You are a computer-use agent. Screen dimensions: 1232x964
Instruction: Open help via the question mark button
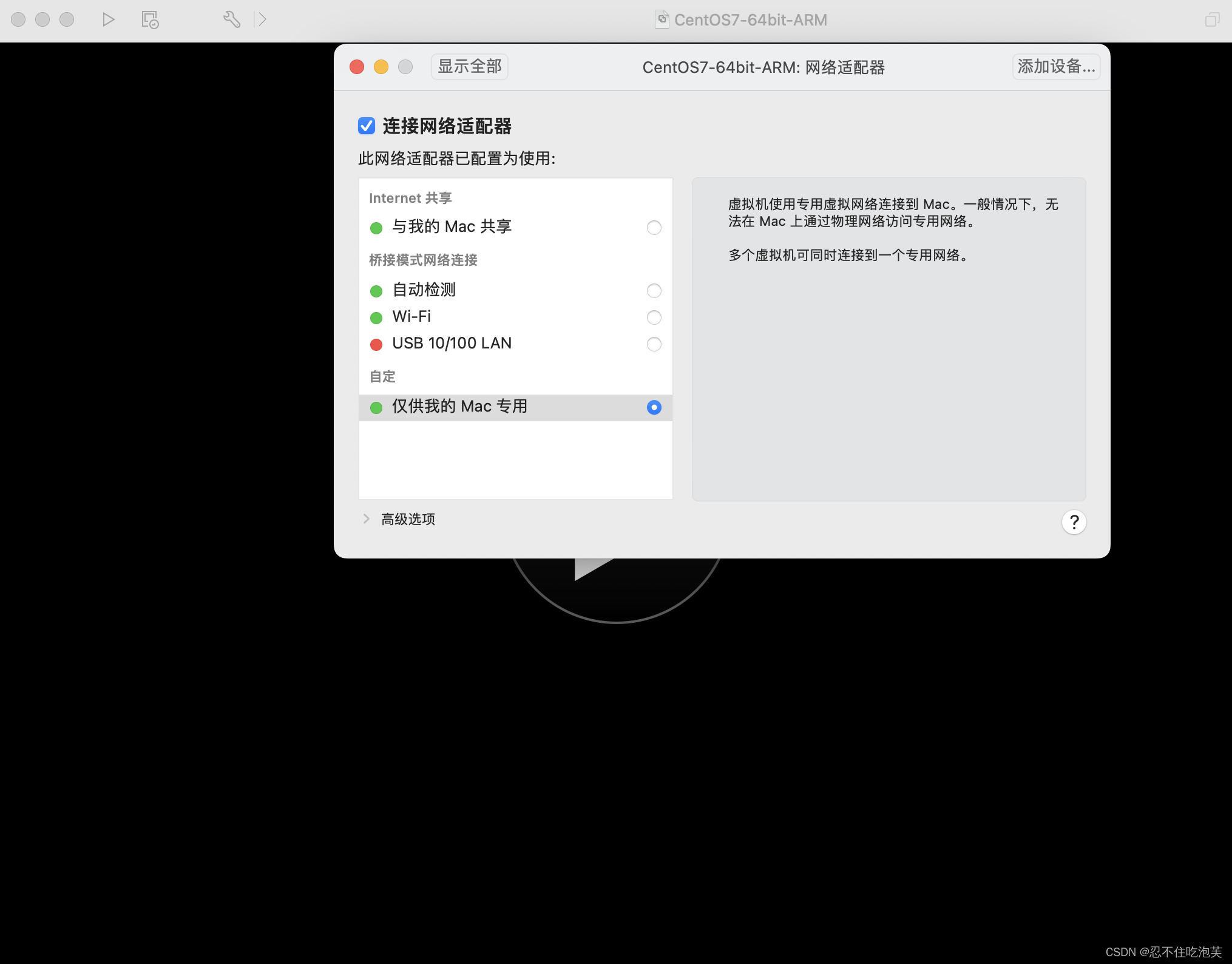coord(1074,522)
